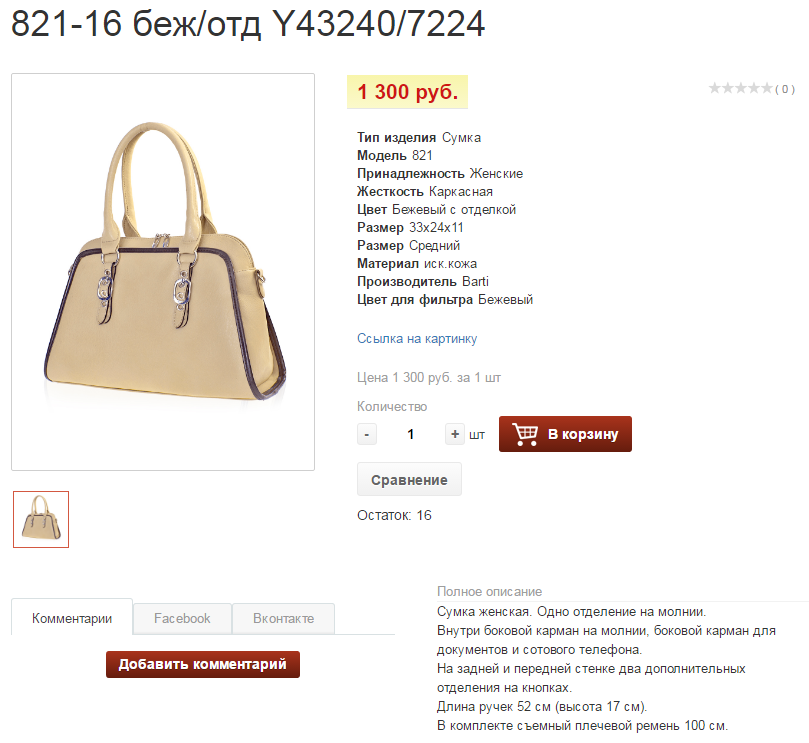Open the large product photo

(x=163, y=272)
